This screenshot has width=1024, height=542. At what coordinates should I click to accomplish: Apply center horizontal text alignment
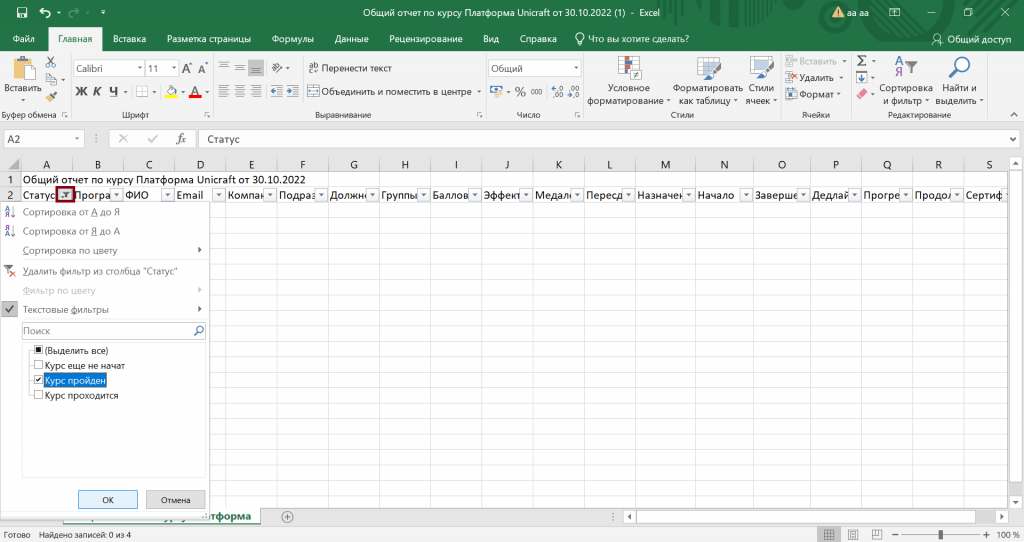tap(240, 91)
